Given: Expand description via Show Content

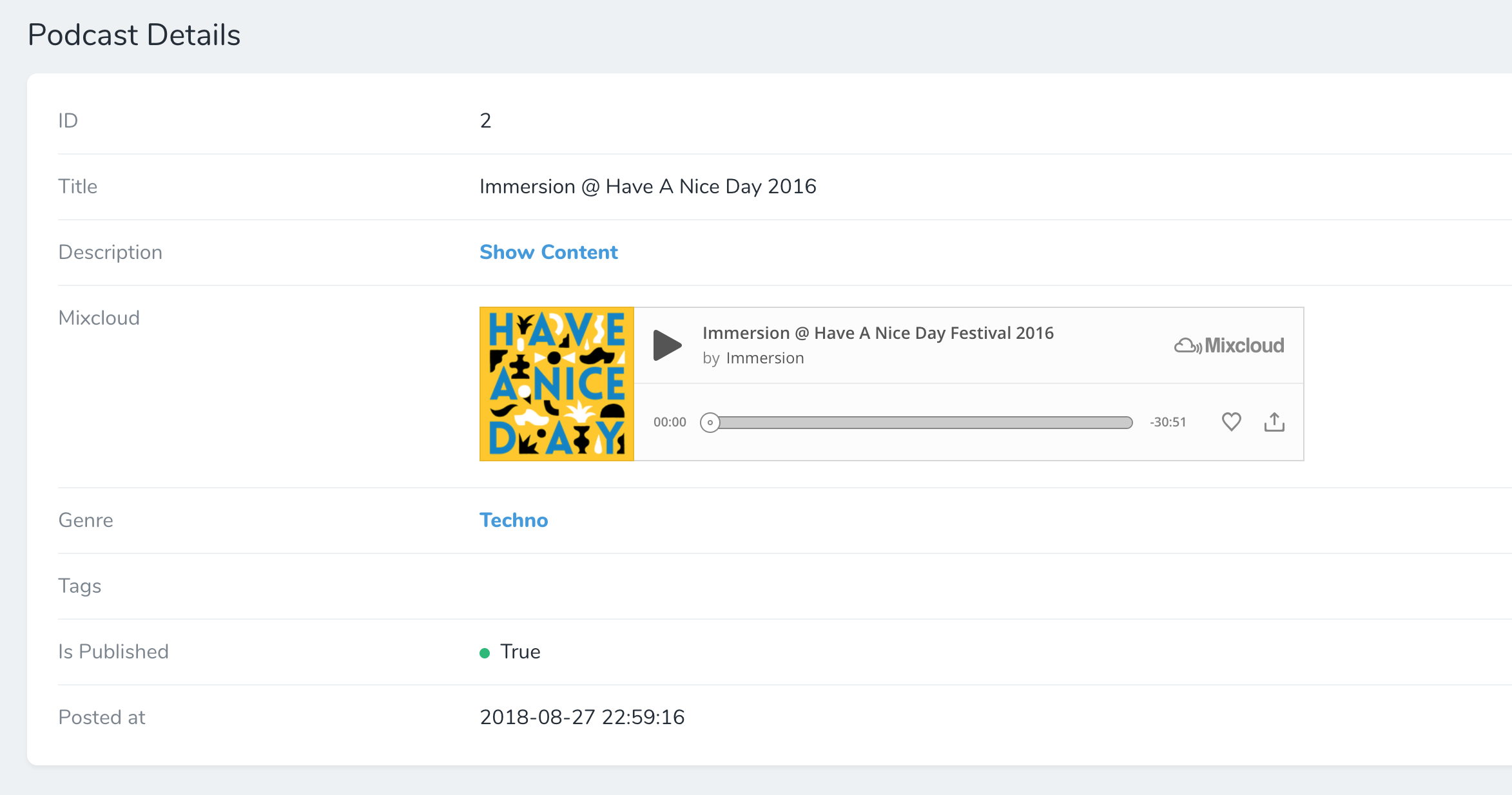Looking at the screenshot, I should pyautogui.click(x=548, y=252).
